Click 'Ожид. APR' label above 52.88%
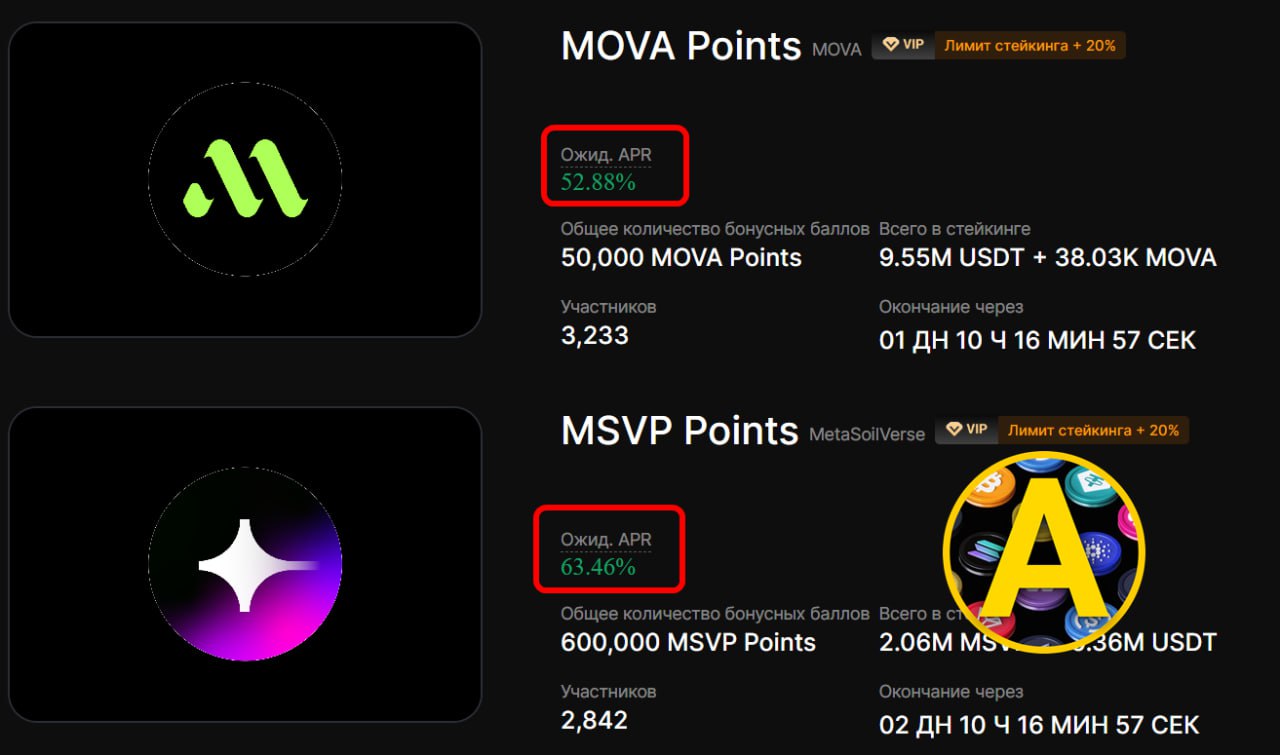The width and height of the screenshot is (1280, 755). click(x=606, y=155)
